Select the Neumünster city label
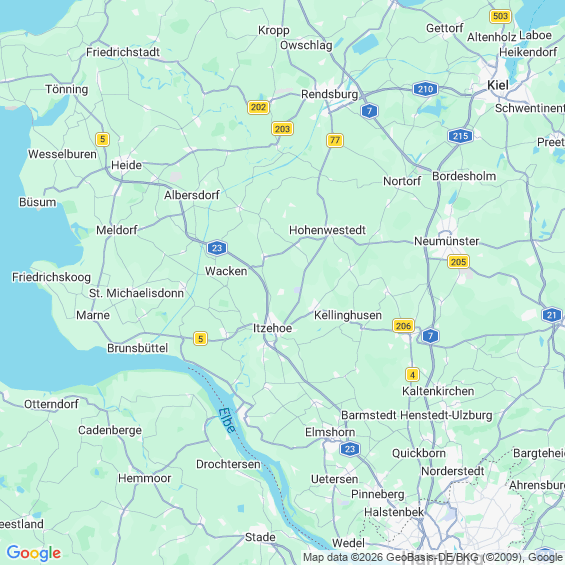565x565 pixels. pyautogui.click(x=446, y=241)
